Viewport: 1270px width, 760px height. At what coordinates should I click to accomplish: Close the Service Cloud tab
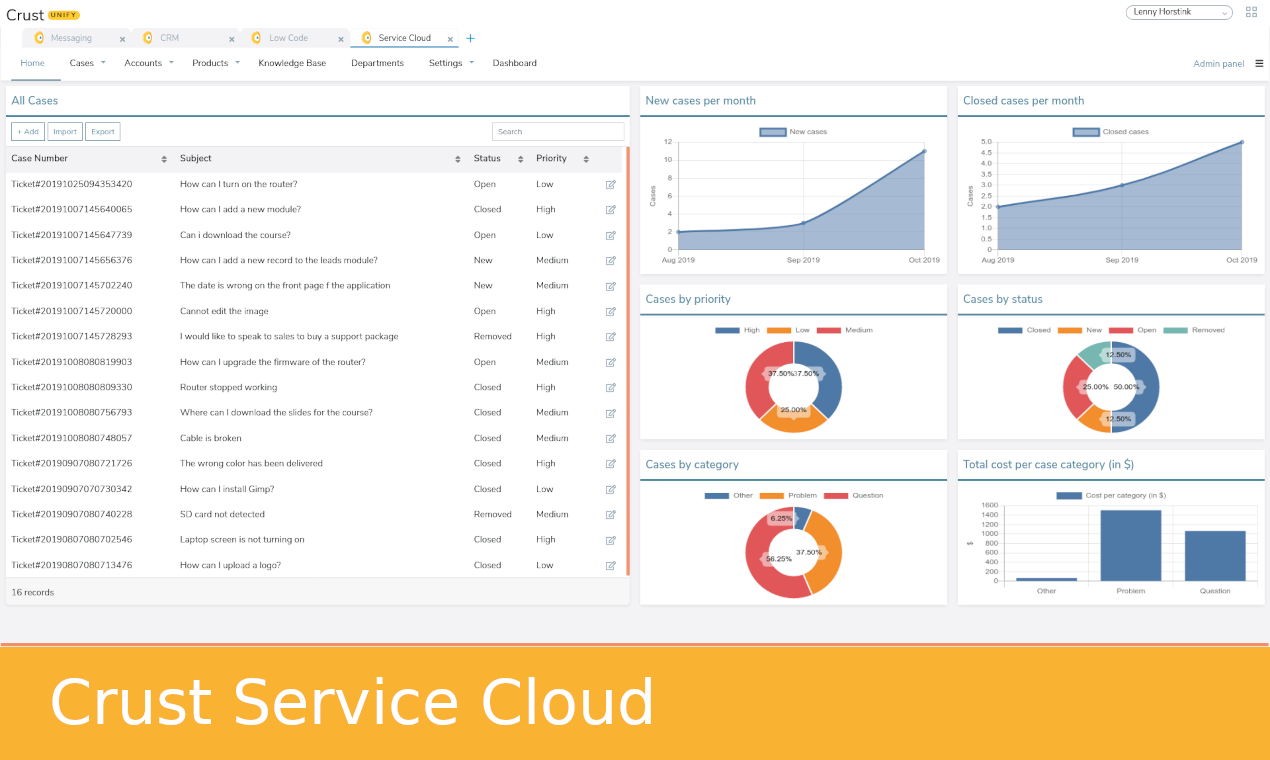(x=451, y=39)
